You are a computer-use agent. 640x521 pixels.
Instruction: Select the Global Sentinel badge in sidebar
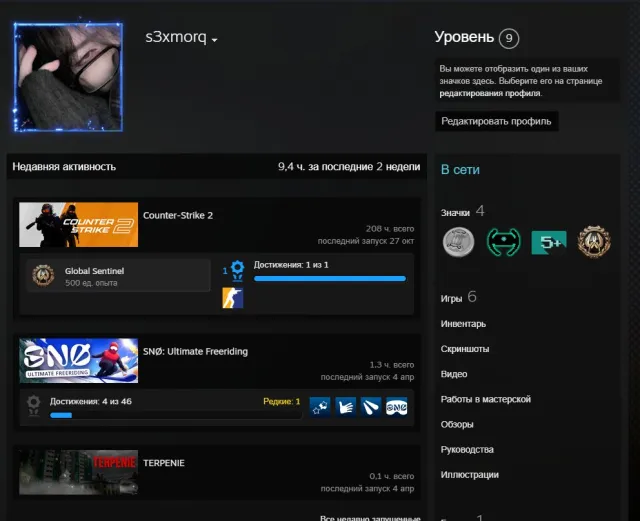point(594,242)
